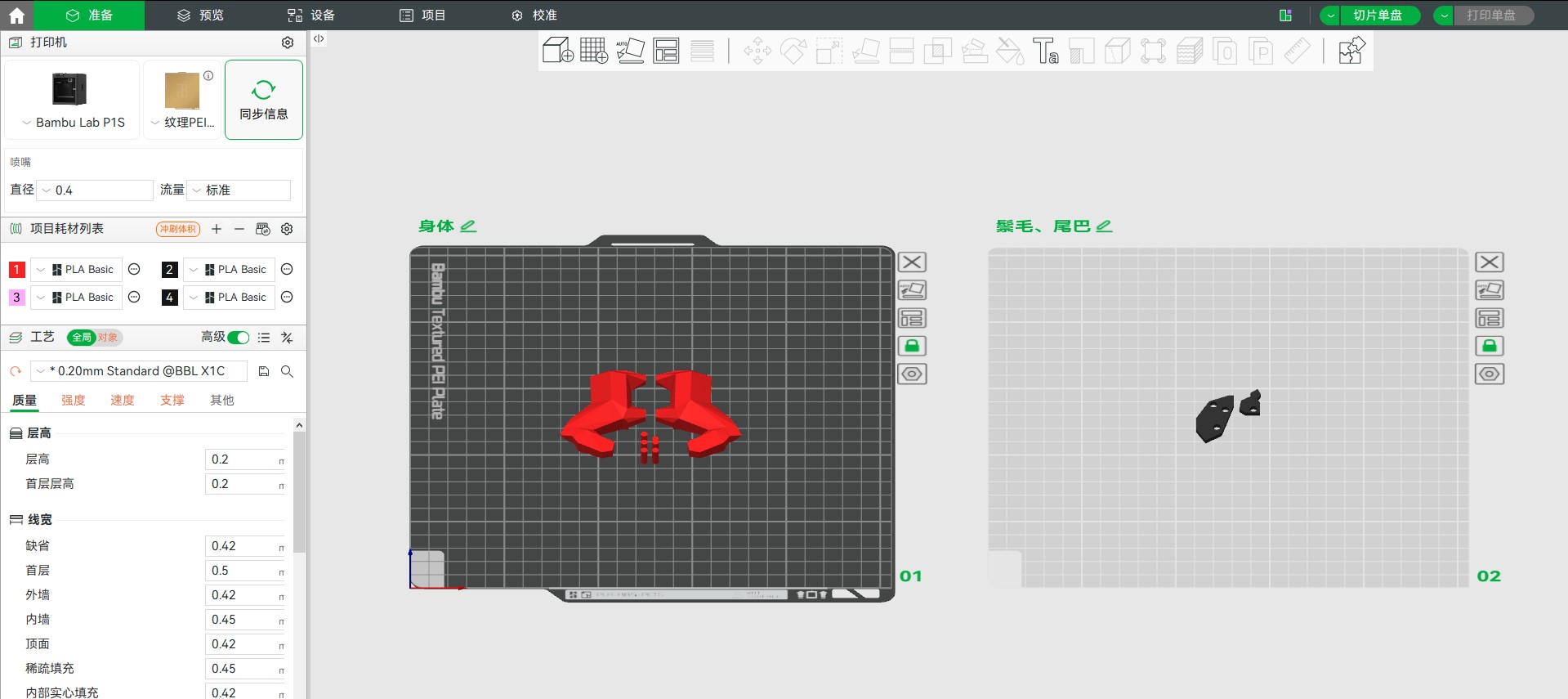
Task: Click the home icon
Action: (x=16, y=15)
